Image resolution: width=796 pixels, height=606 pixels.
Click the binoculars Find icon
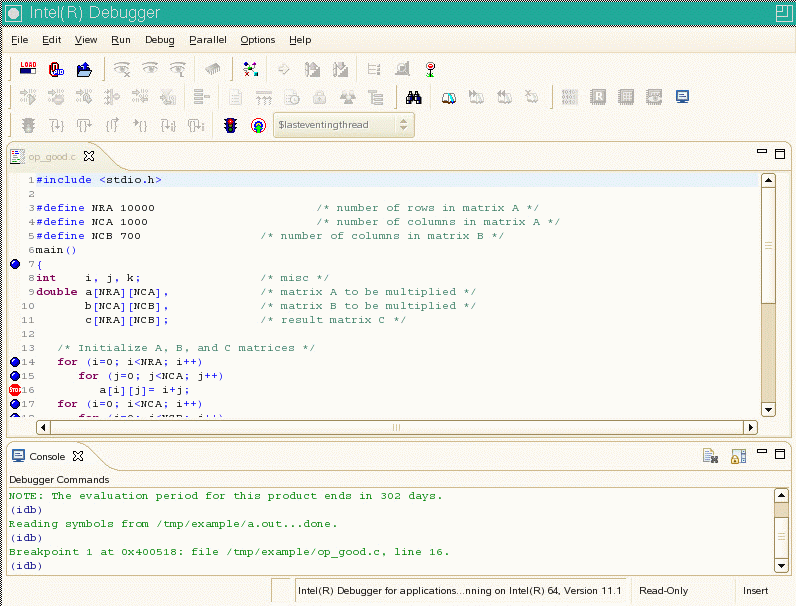click(x=414, y=97)
